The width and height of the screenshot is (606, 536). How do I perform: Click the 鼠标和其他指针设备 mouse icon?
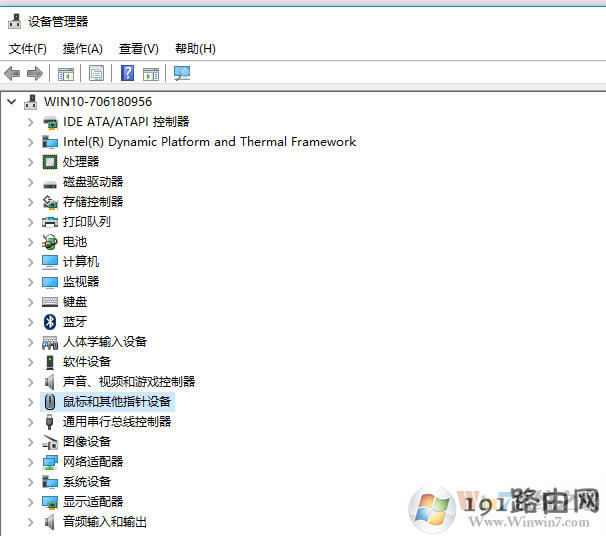click(50, 402)
